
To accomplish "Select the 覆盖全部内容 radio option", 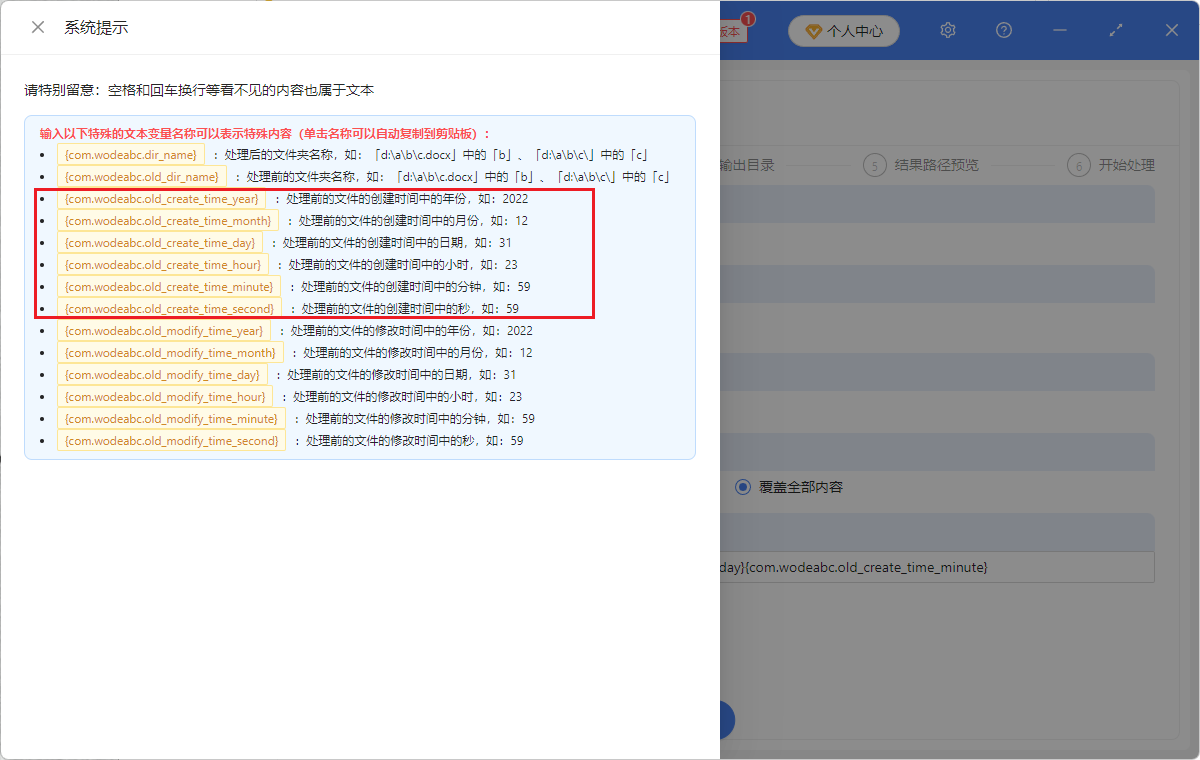I will pyautogui.click(x=741, y=487).
